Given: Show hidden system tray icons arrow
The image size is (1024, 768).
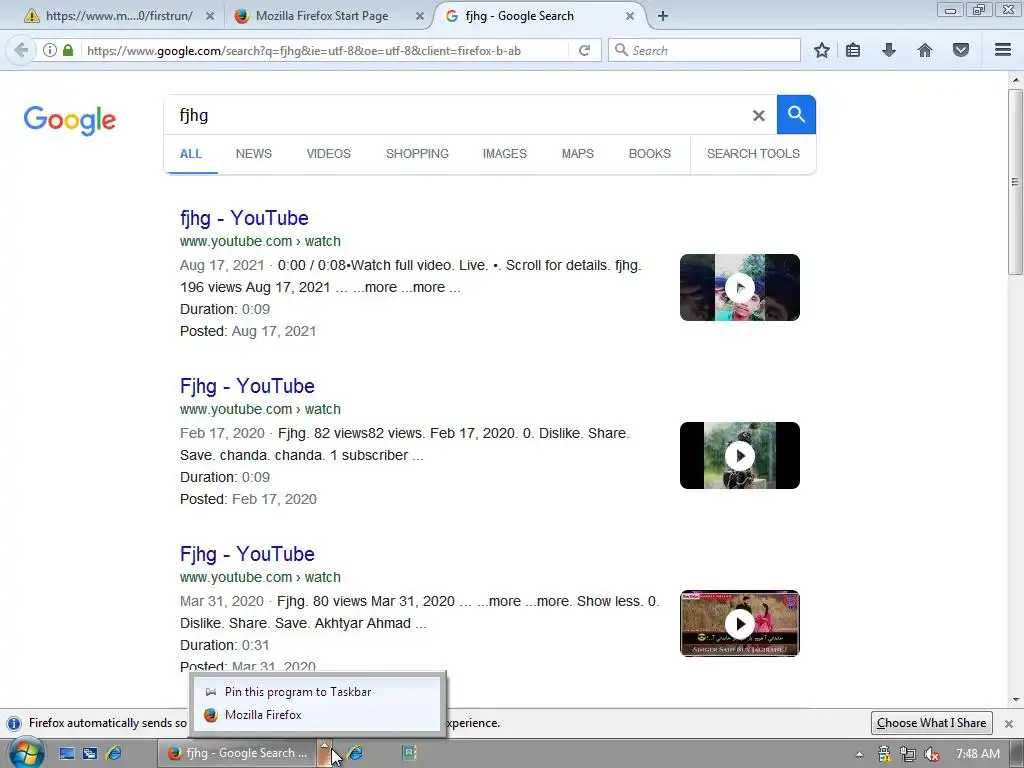Looking at the screenshot, I should coord(859,754).
